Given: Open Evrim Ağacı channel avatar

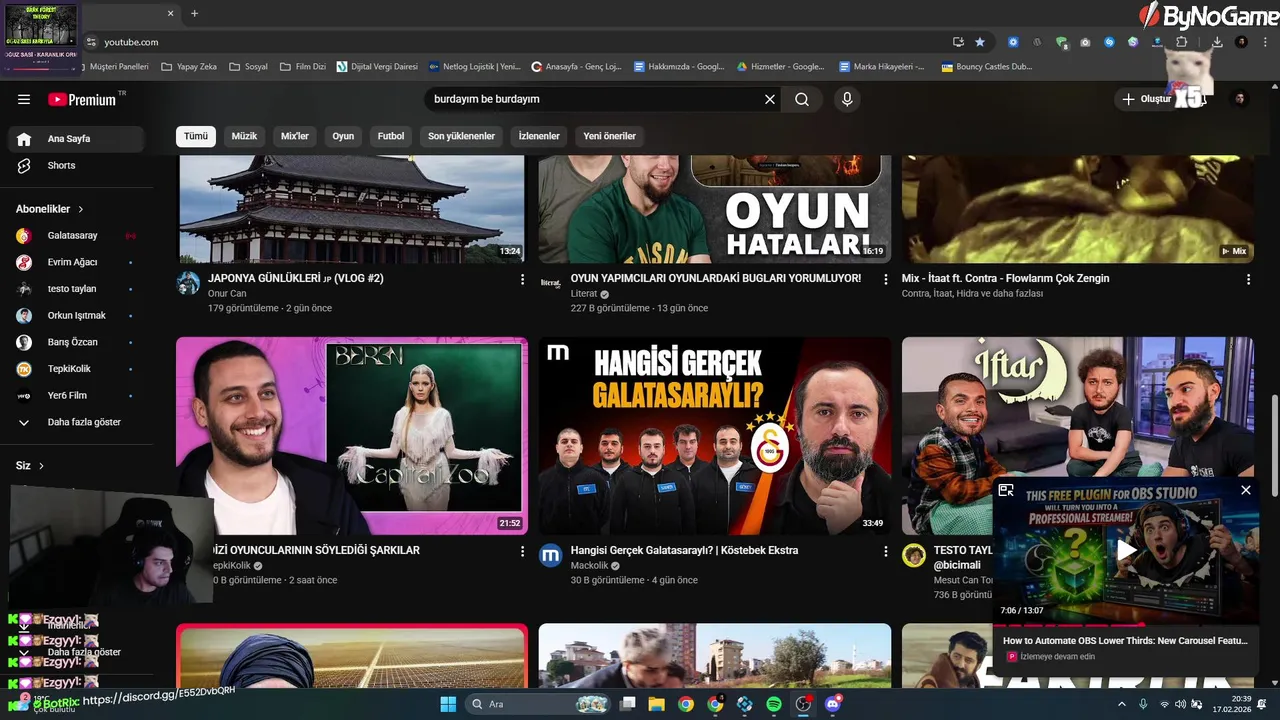Looking at the screenshot, I should pyautogui.click(x=24, y=262).
